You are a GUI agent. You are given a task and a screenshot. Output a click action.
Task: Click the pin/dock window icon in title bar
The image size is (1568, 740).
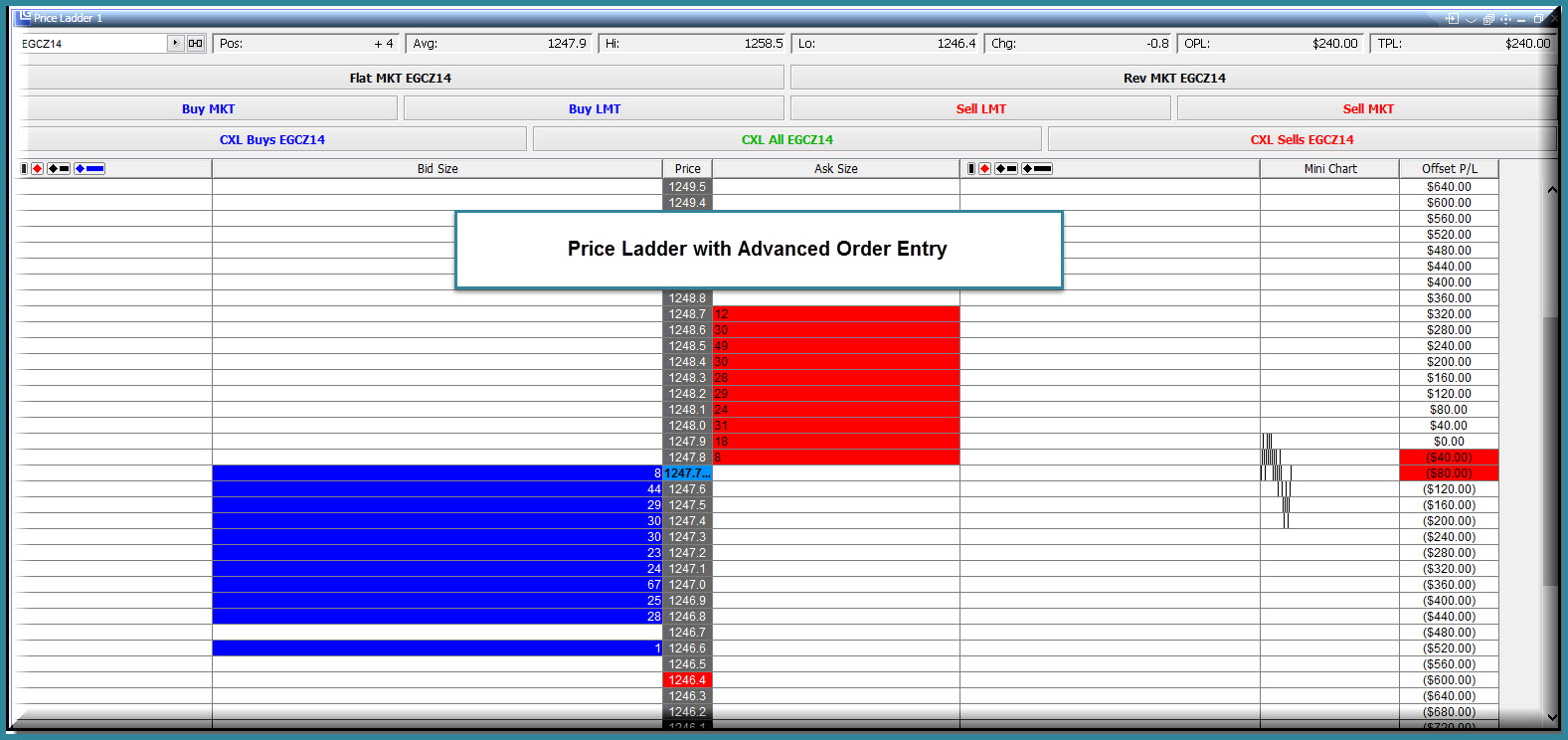[1452, 19]
